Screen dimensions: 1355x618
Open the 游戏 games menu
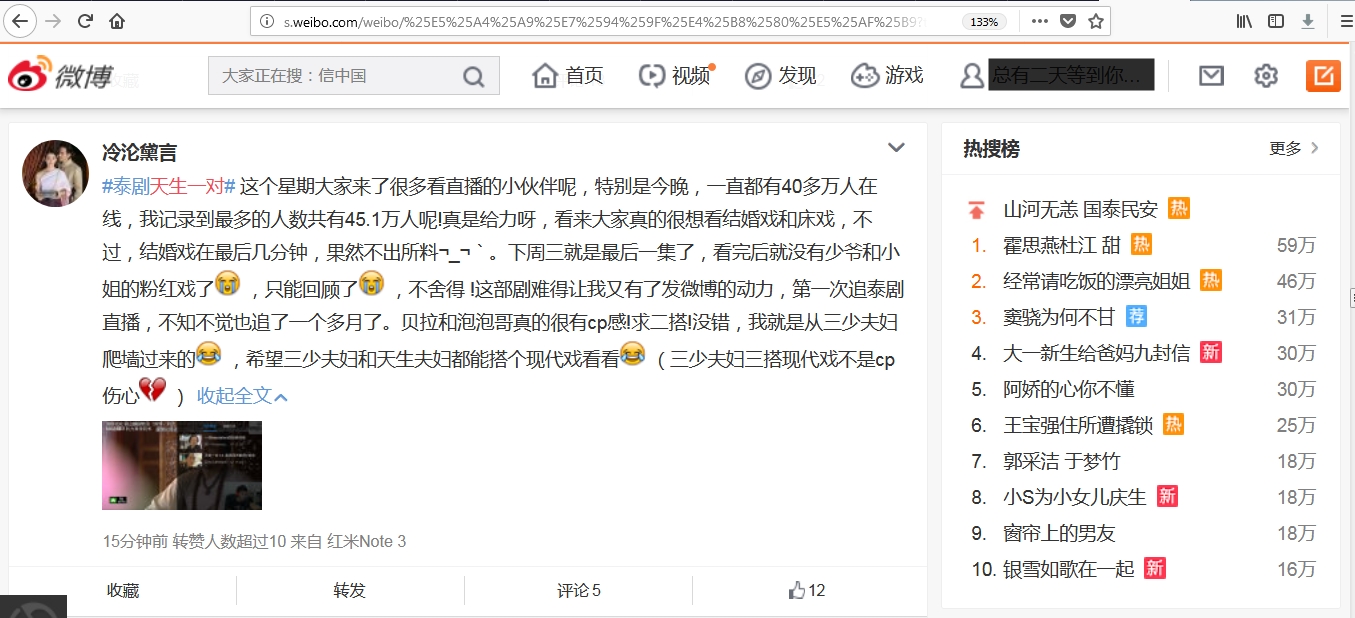[x=887, y=75]
